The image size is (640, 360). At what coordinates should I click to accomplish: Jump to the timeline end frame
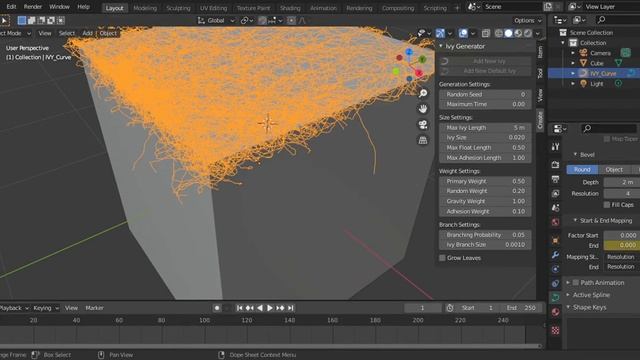290,308
